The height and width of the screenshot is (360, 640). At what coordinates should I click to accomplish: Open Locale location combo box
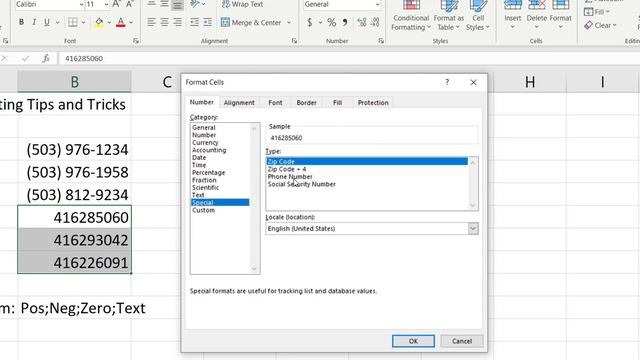(x=371, y=229)
